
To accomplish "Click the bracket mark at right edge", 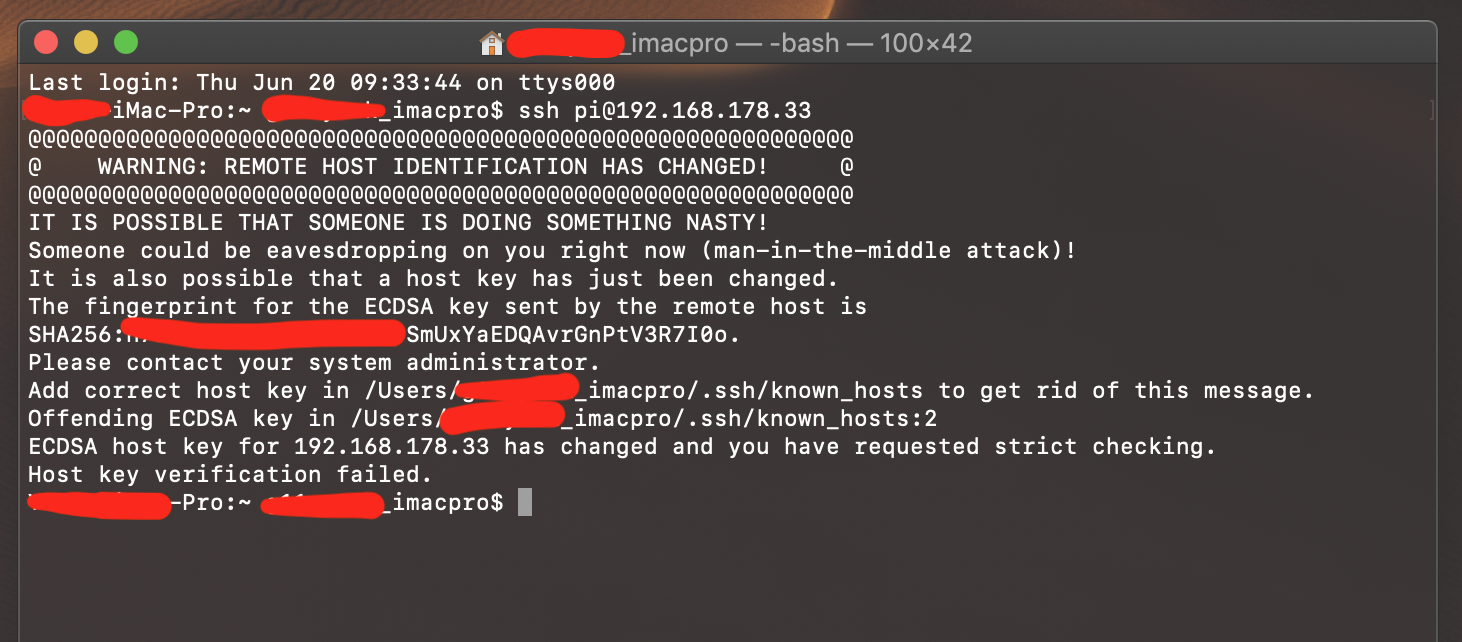I will [x=1431, y=110].
